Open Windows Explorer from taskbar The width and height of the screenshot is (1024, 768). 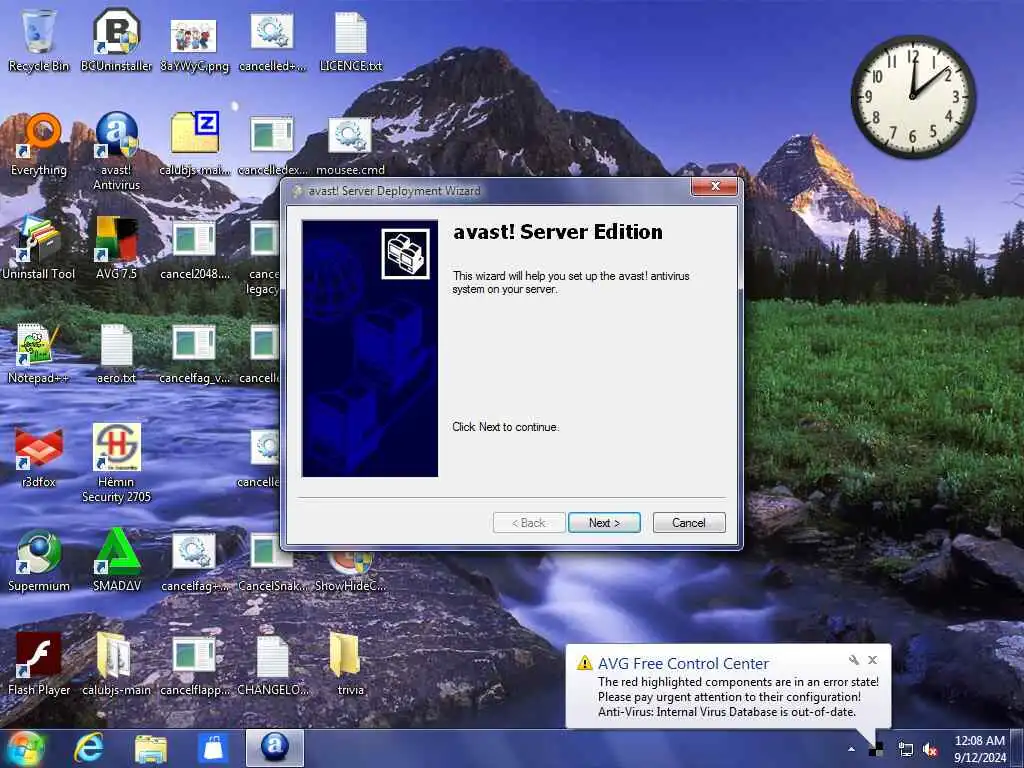pyautogui.click(x=151, y=748)
